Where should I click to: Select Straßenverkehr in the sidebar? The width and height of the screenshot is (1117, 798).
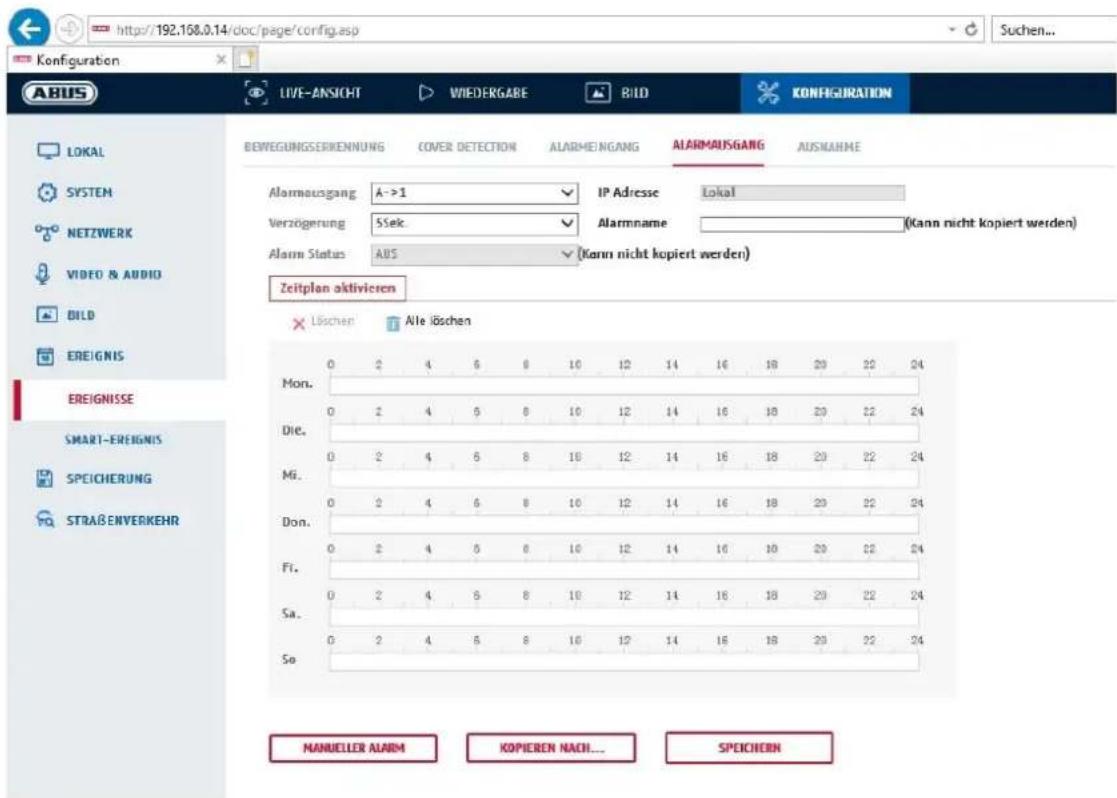coord(123,520)
